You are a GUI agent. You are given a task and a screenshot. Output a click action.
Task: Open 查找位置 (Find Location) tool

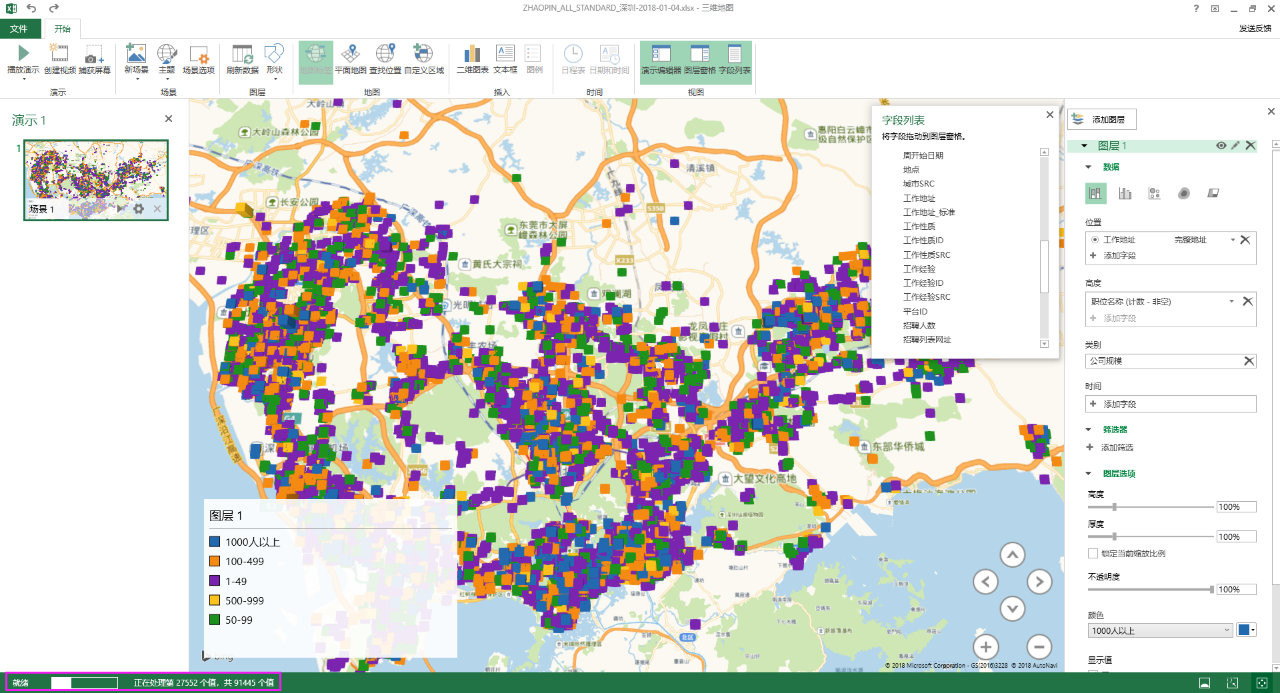click(x=385, y=57)
